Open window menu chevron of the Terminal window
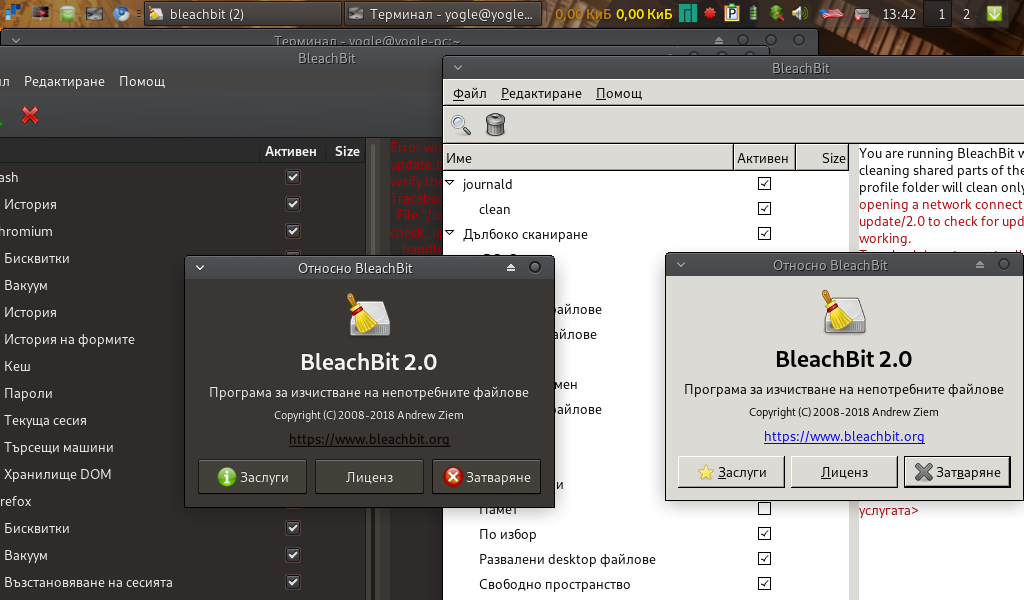 click(x=16, y=40)
